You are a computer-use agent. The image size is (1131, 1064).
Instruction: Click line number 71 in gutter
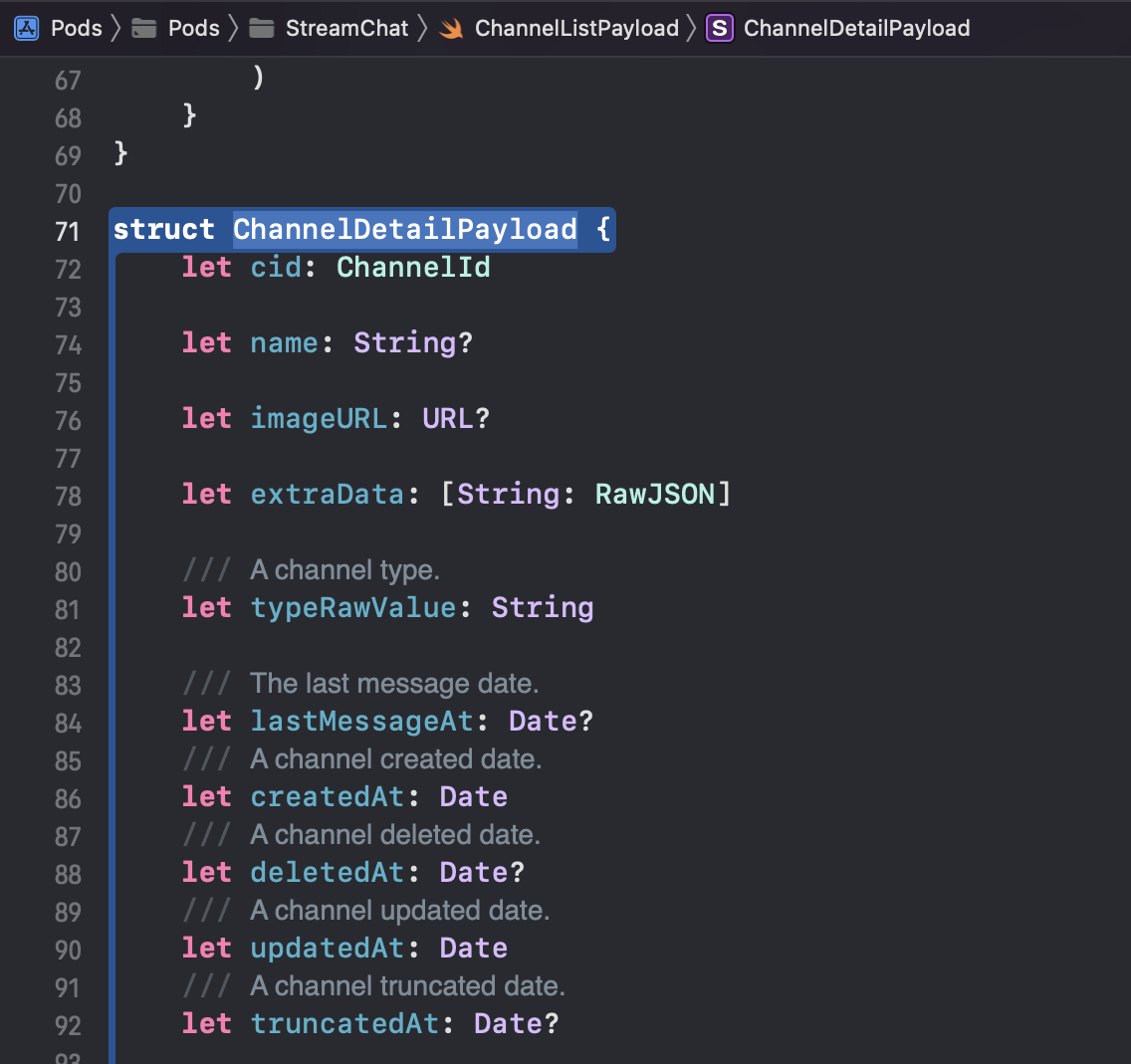68,232
